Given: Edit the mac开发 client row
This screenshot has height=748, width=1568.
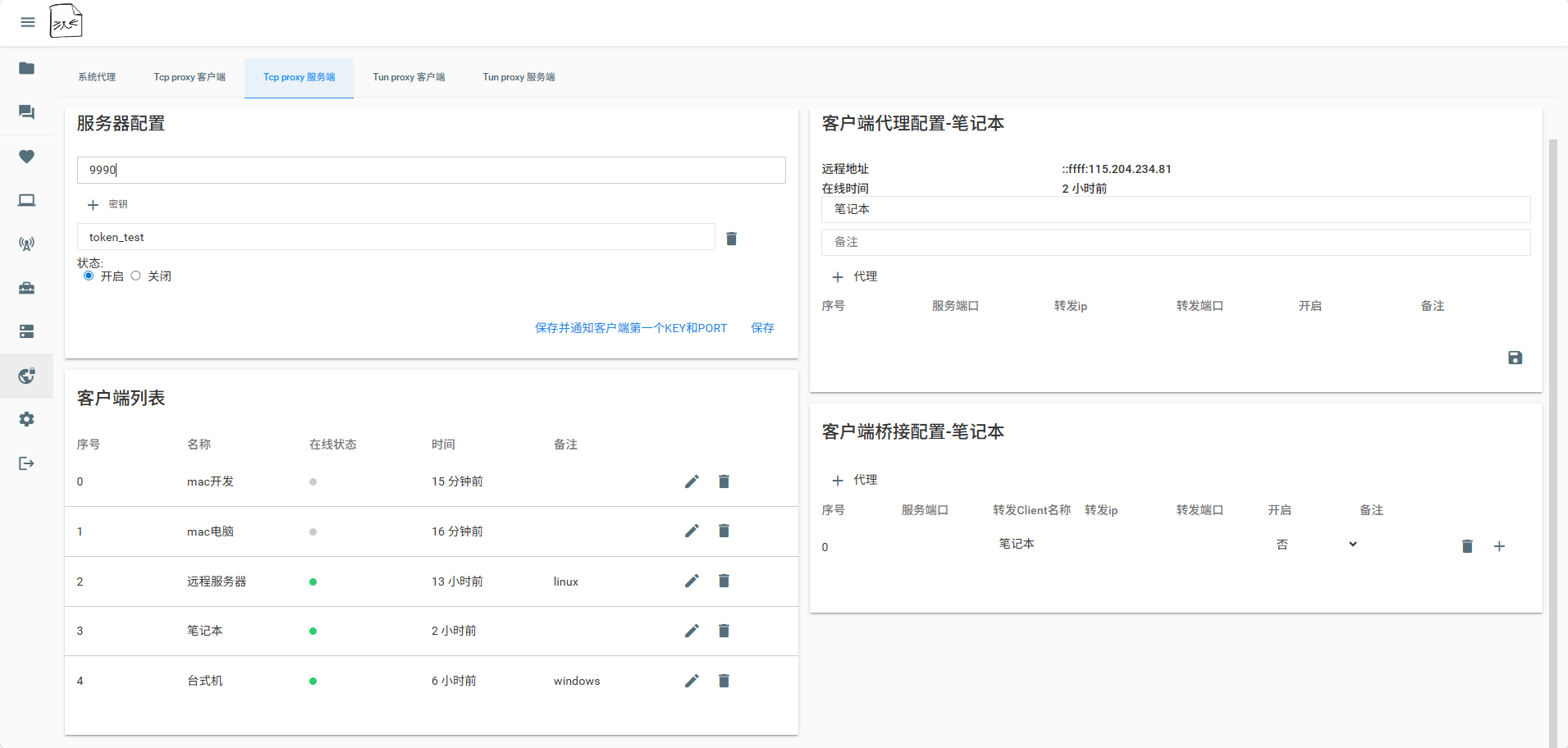Looking at the screenshot, I should tap(692, 481).
